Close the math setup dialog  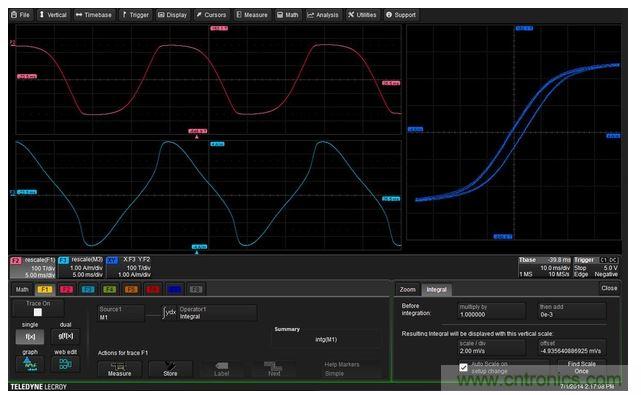tap(609, 288)
